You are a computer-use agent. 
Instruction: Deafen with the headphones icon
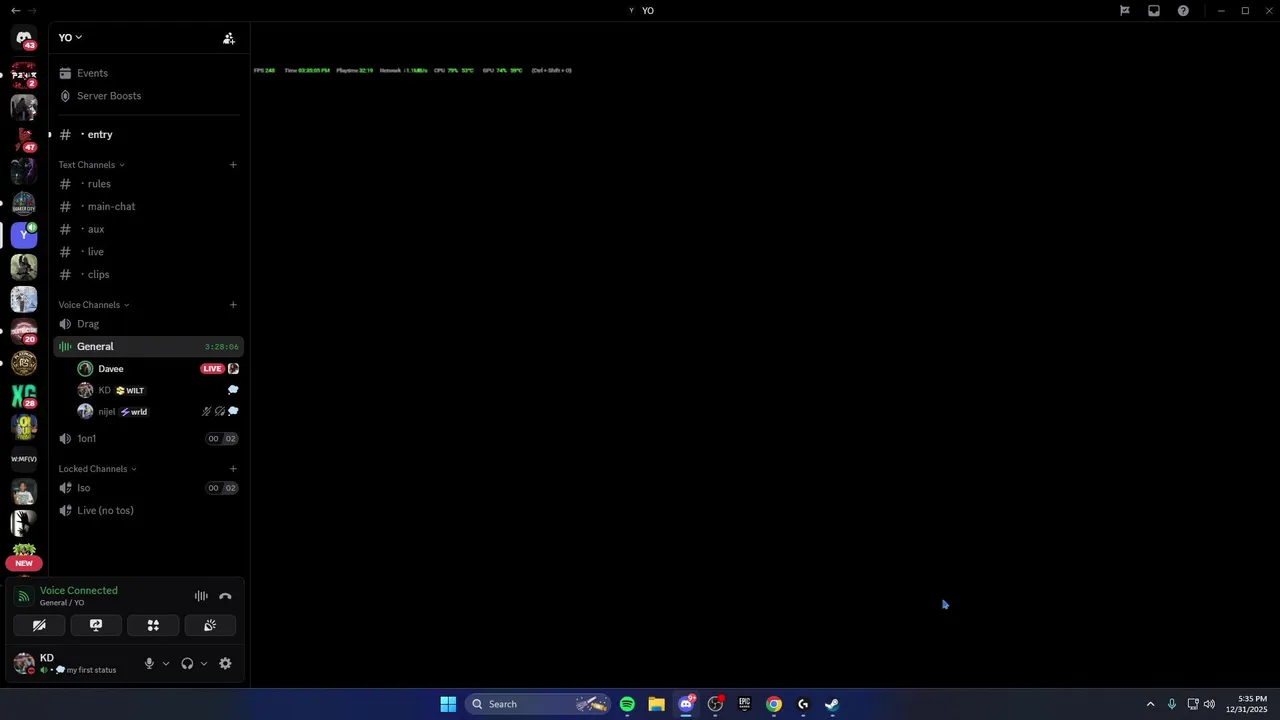187,663
